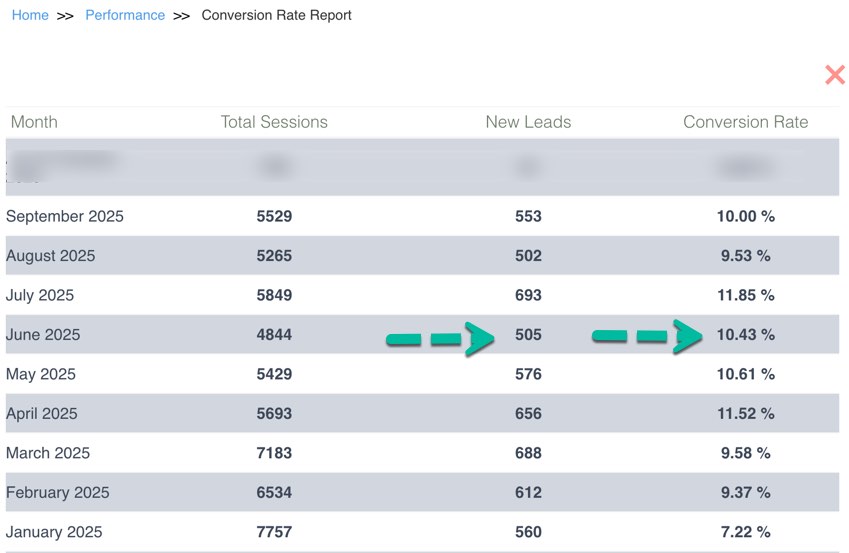Screen dimensions: 849x553
Task: Click May 2025 new leads value 576
Action: [x=528, y=374]
